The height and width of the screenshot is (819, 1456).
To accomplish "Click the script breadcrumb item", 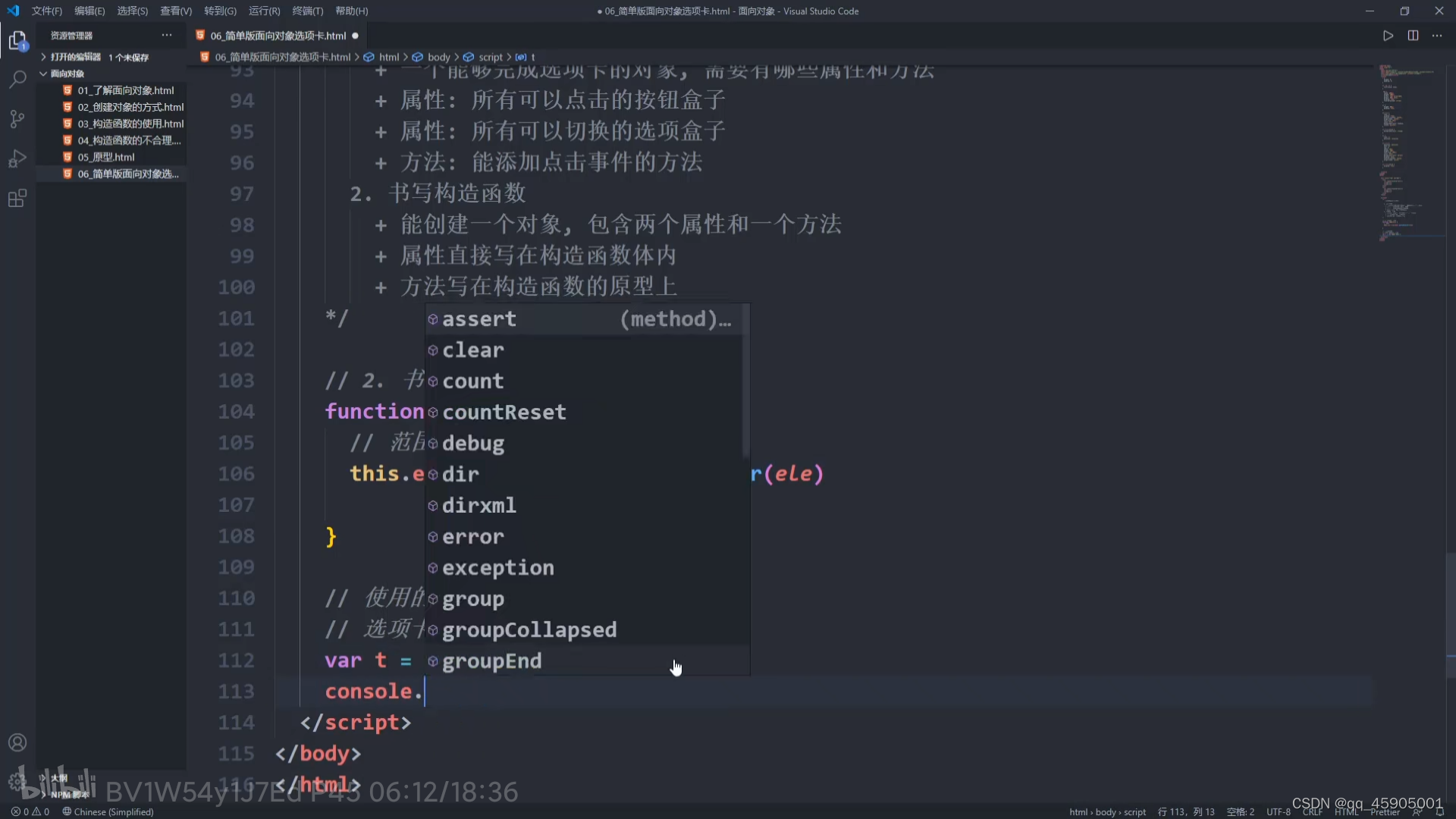I will click(x=490, y=57).
